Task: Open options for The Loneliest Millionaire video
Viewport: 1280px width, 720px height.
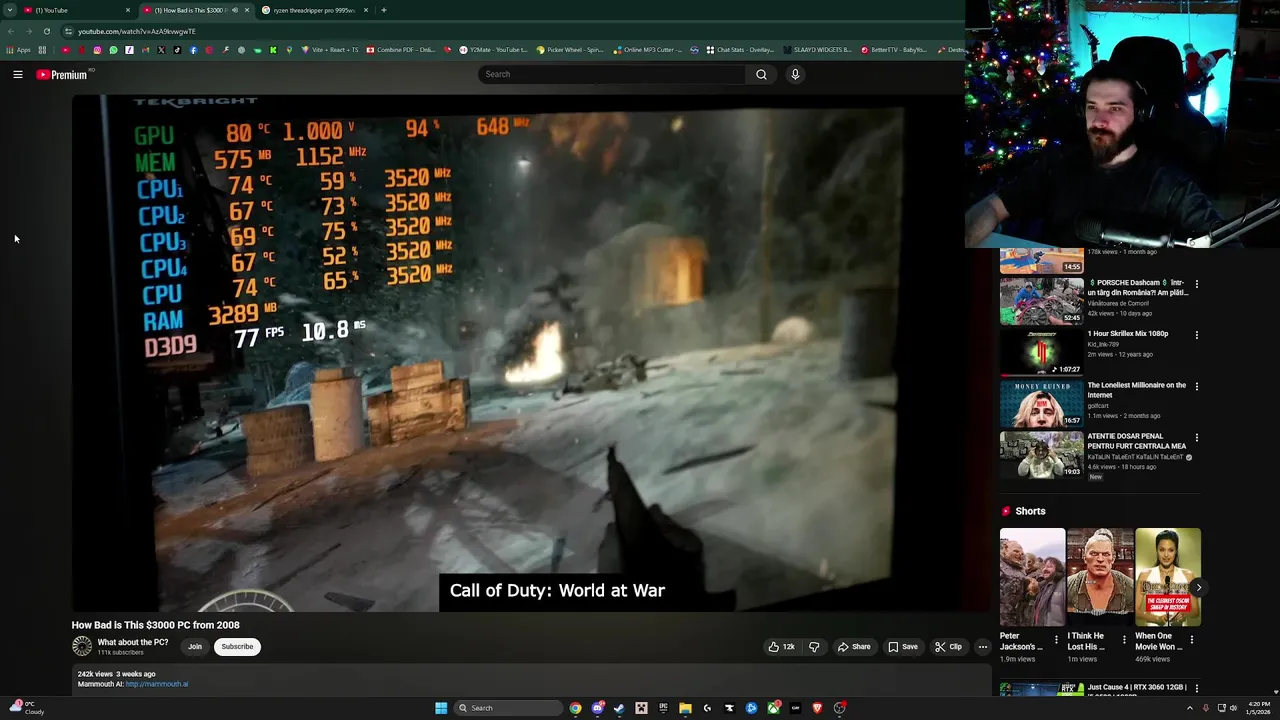Action: [1196, 386]
